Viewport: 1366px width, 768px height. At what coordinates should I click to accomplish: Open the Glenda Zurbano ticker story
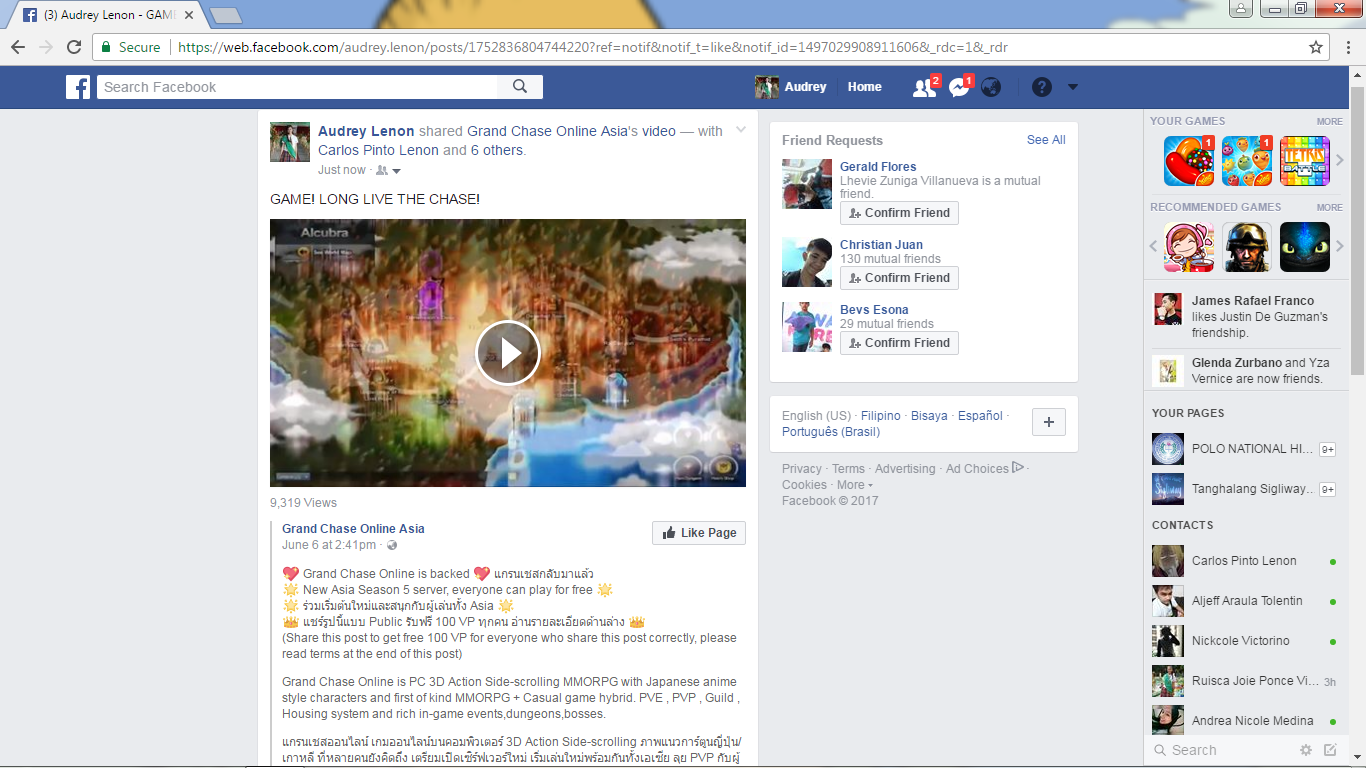[x=1244, y=370]
